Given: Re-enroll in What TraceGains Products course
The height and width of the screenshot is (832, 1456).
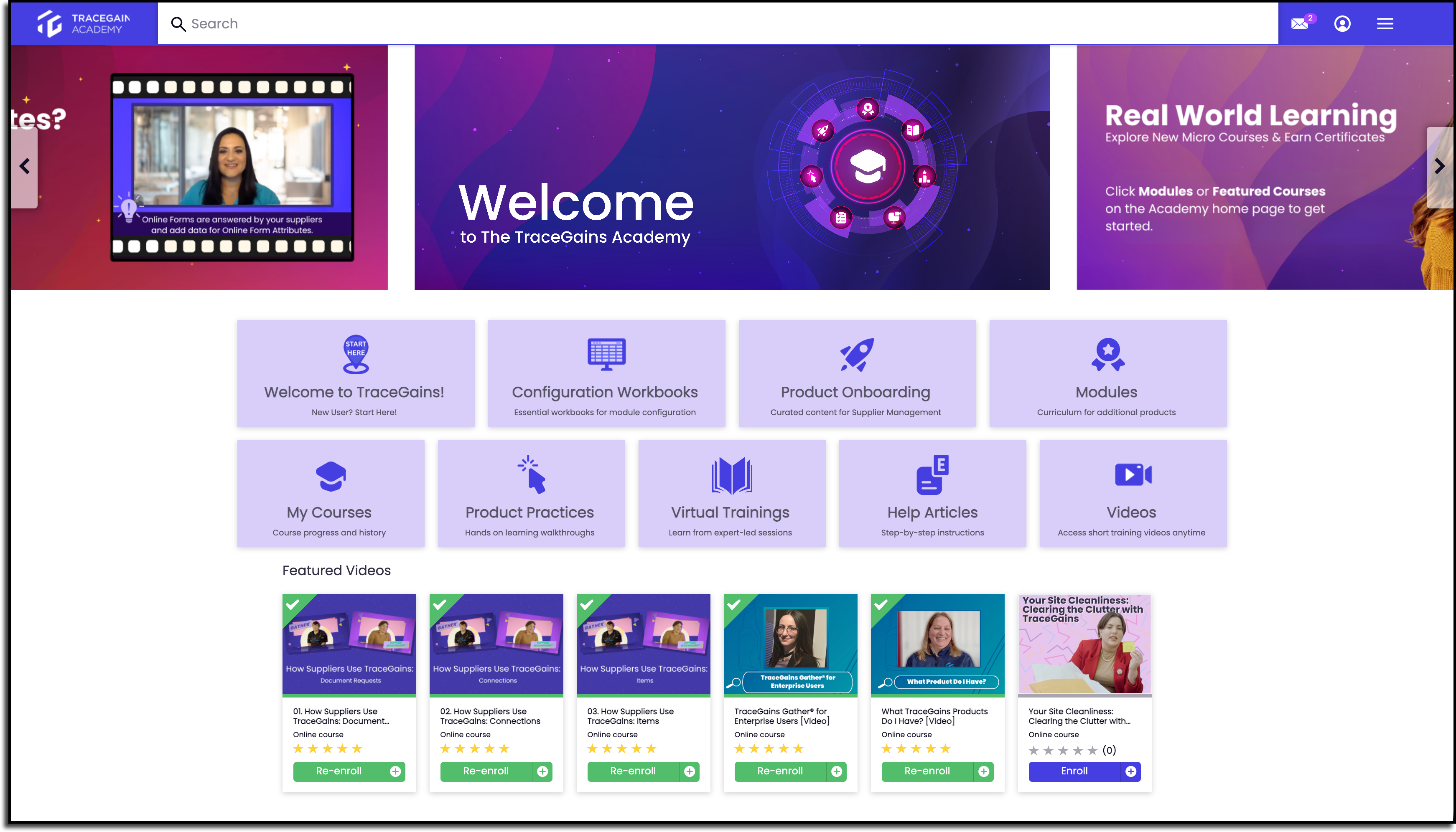Looking at the screenshot, I should (927, 771).
